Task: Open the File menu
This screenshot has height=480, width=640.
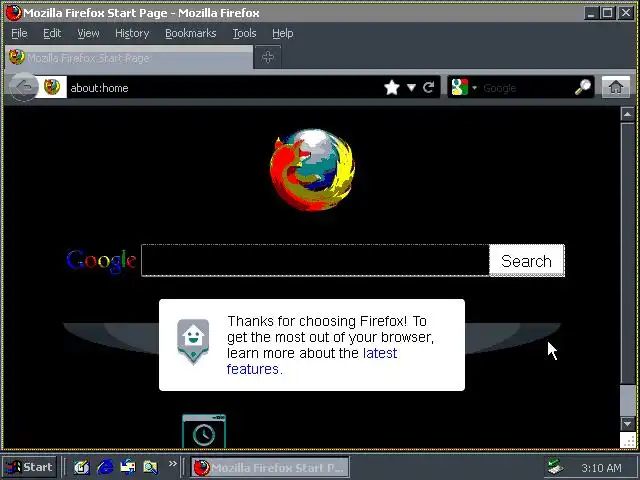Action: tap(19, 33)
